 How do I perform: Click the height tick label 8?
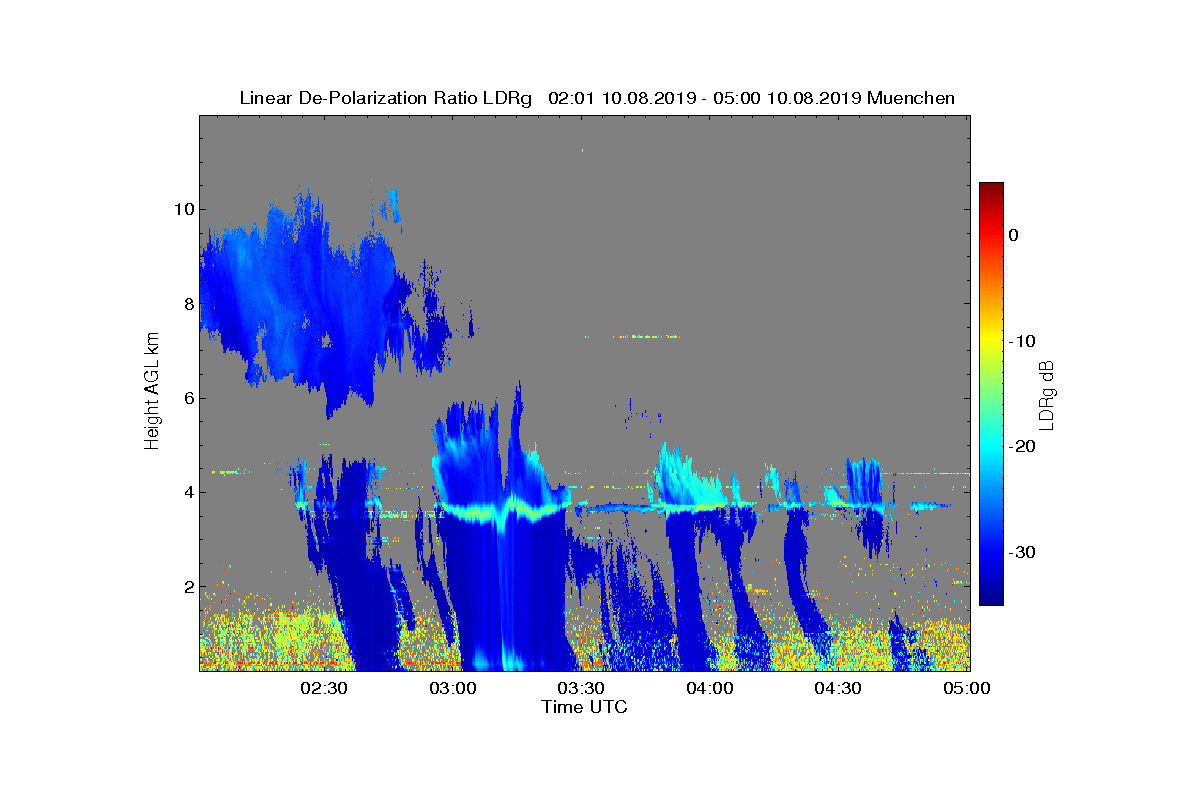click(188, 304)
